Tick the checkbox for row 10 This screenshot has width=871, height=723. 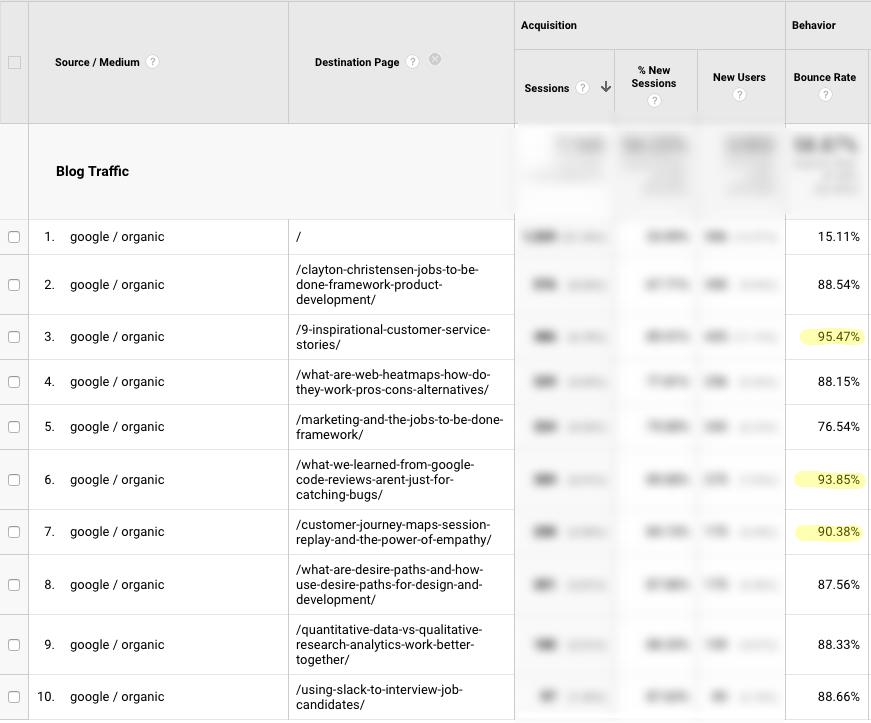tap(14, 697)
